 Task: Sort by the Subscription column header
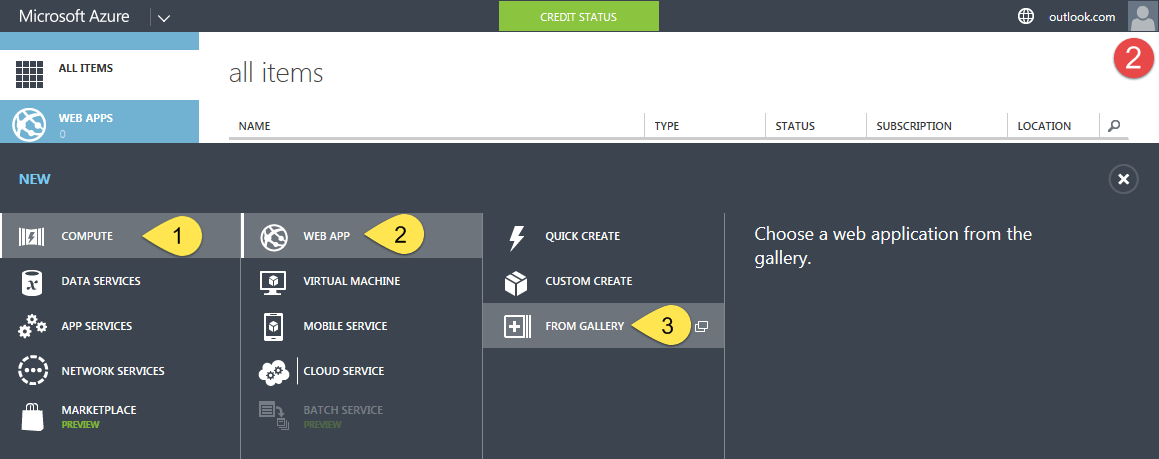[x=914, y=126]
